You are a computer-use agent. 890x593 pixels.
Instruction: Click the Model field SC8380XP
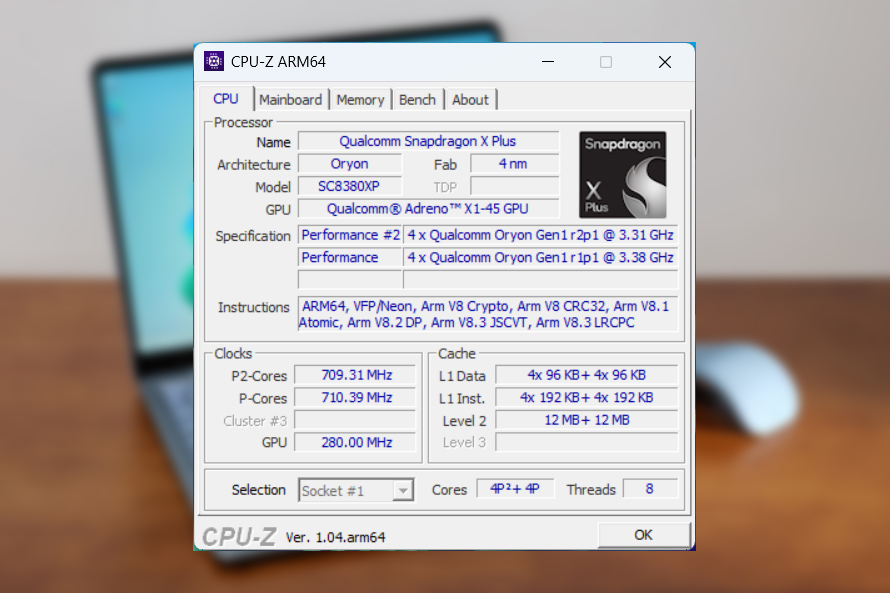click(349, 187)
